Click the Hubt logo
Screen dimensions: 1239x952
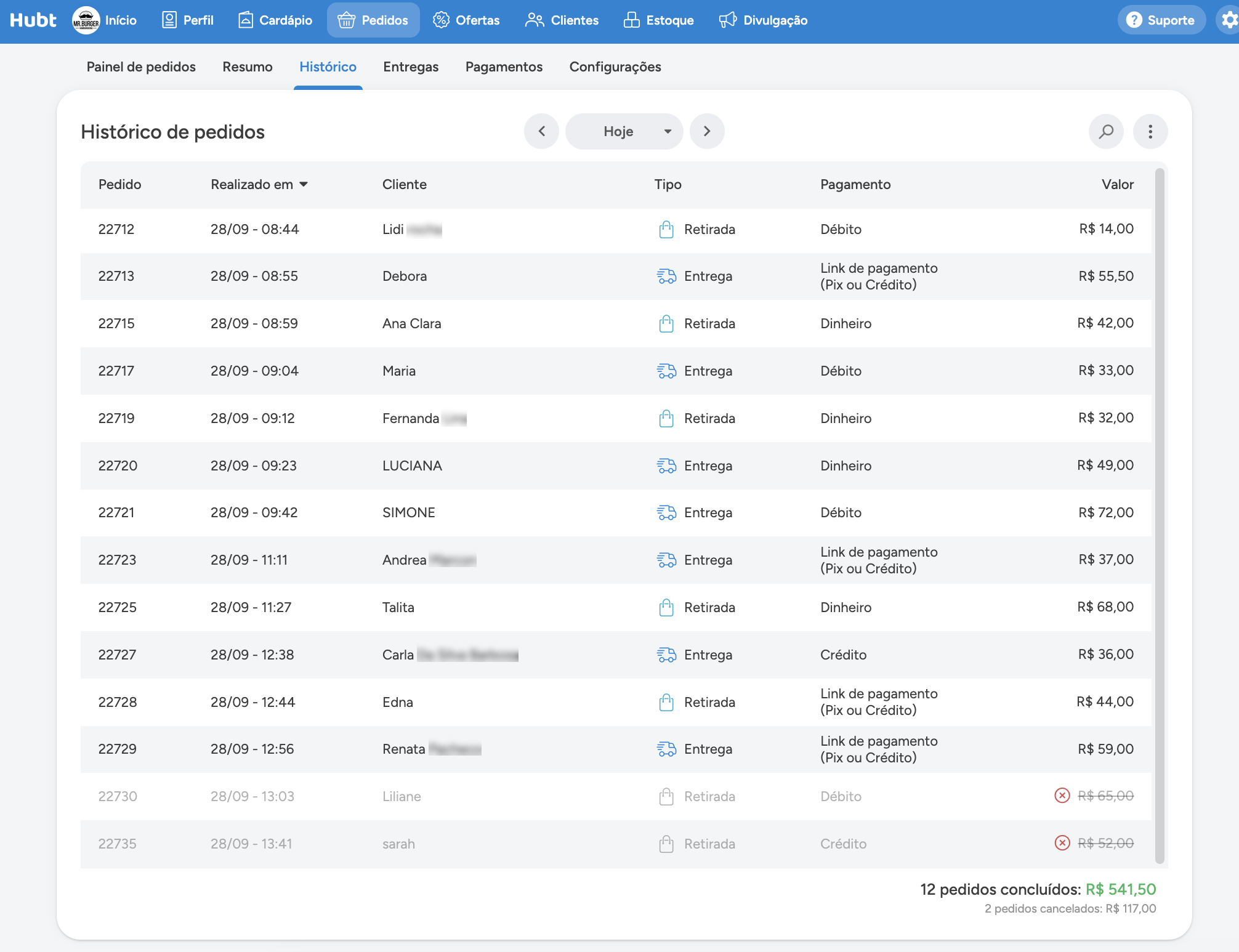click(x=33, y=20)
